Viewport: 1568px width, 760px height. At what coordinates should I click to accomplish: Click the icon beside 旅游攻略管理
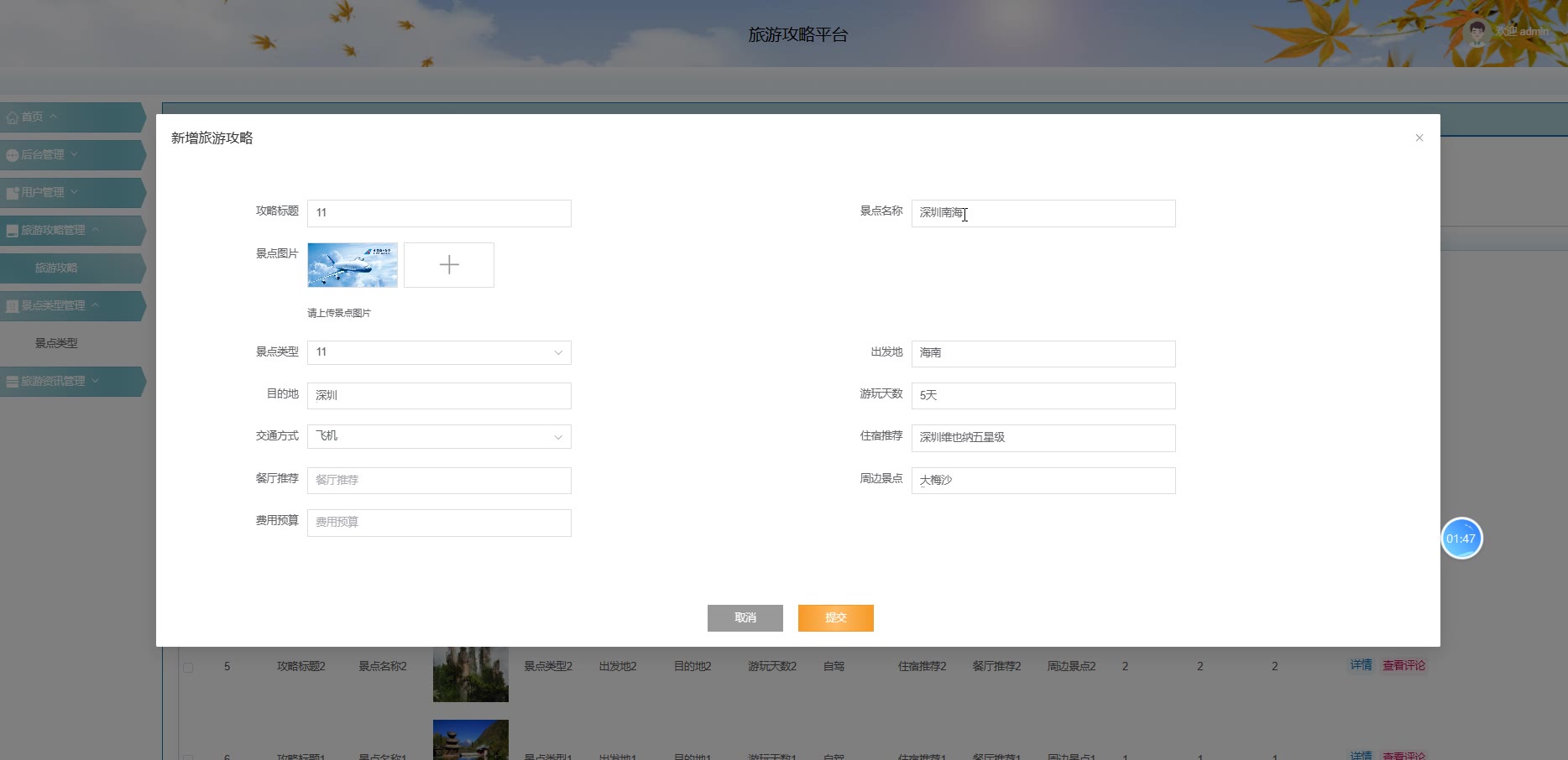pos(13,231)
